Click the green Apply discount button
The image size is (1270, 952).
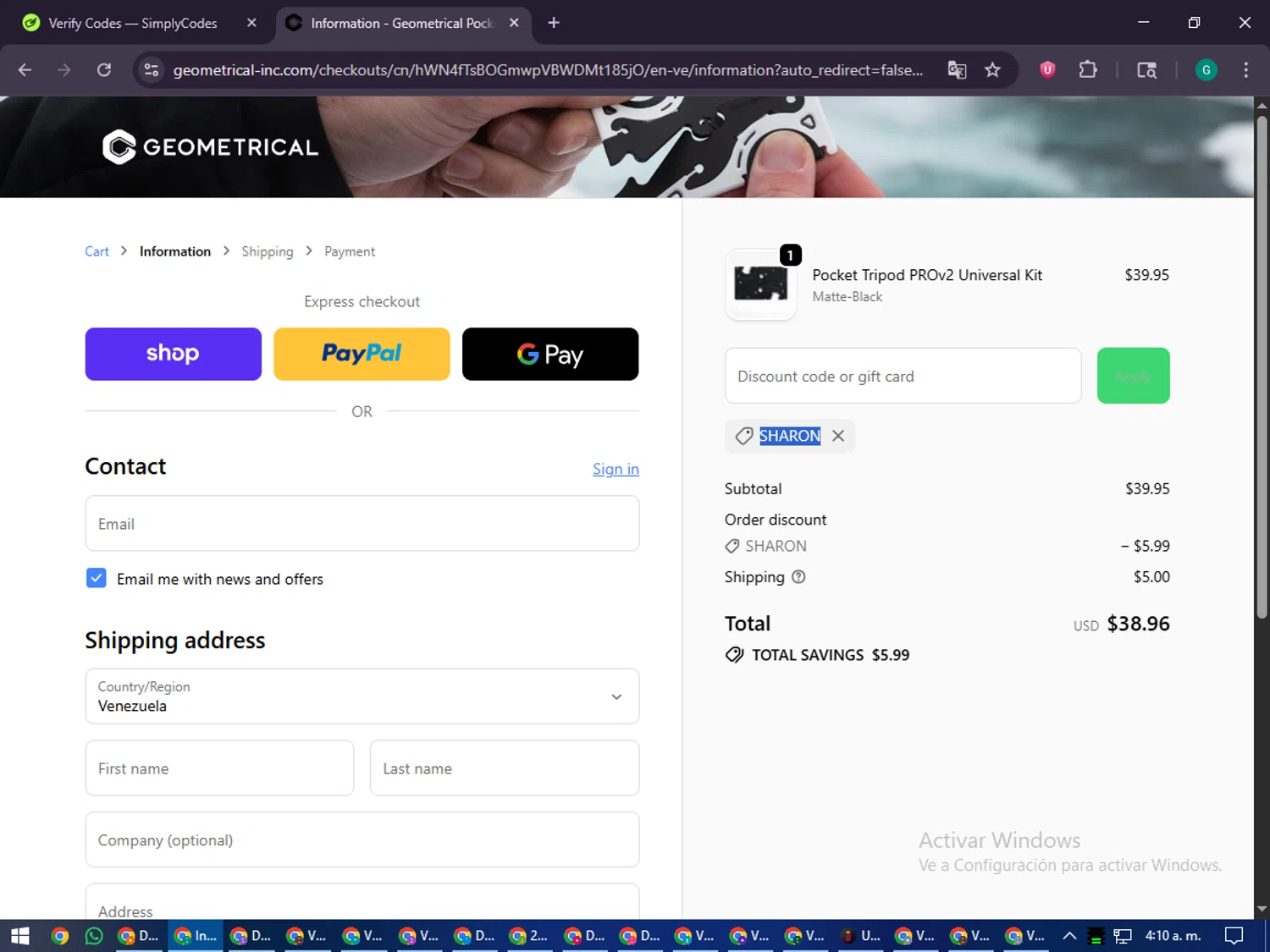[1134, 376]
